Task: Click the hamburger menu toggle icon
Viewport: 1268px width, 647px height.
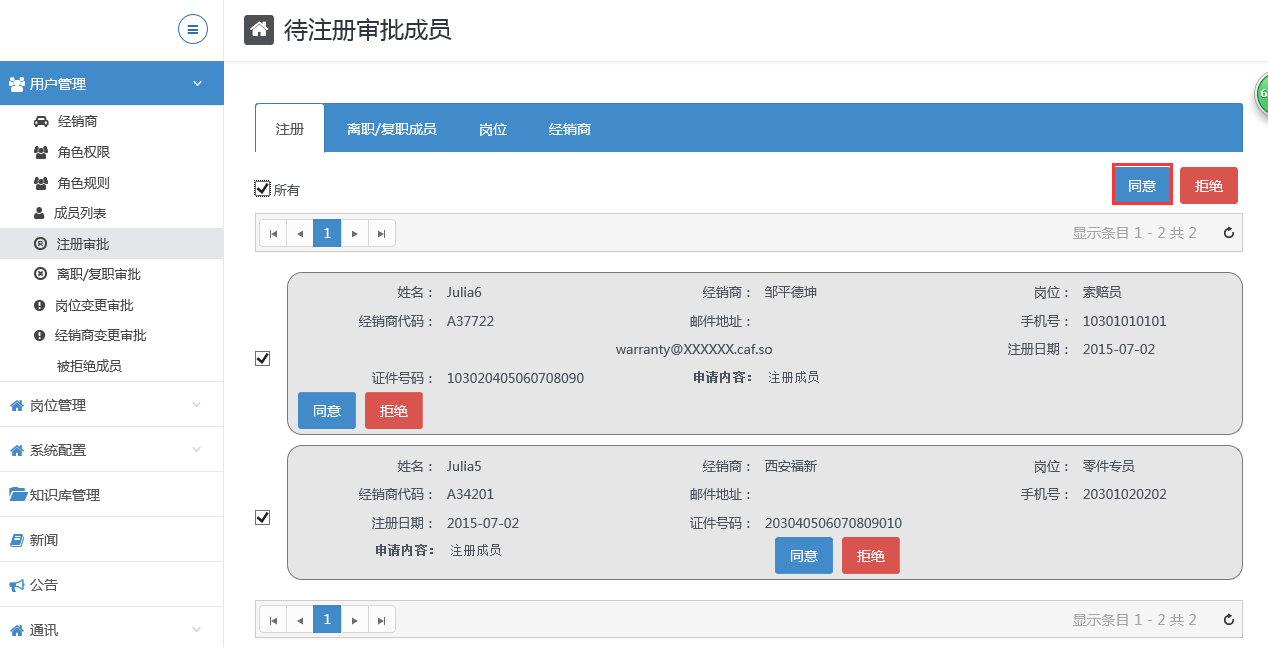Action: 193,29
